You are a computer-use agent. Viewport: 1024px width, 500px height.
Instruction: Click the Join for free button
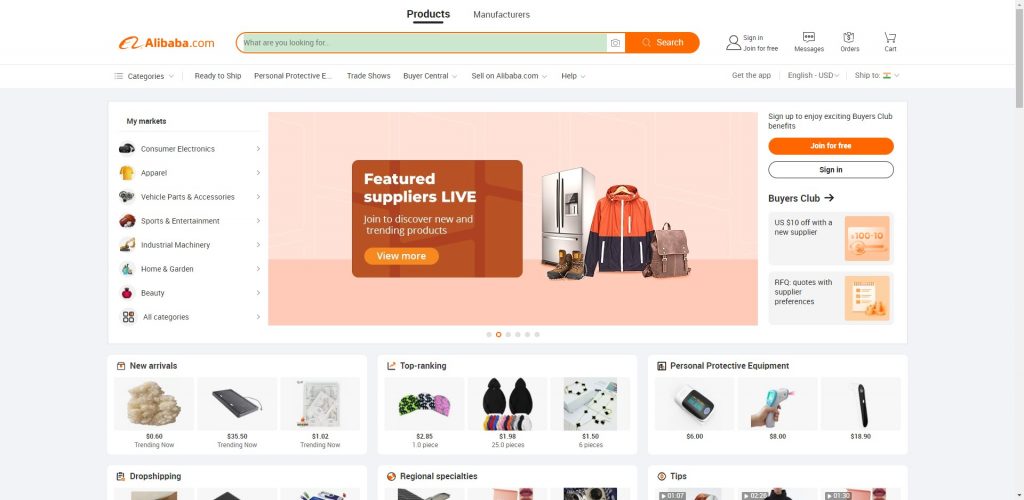831,146
